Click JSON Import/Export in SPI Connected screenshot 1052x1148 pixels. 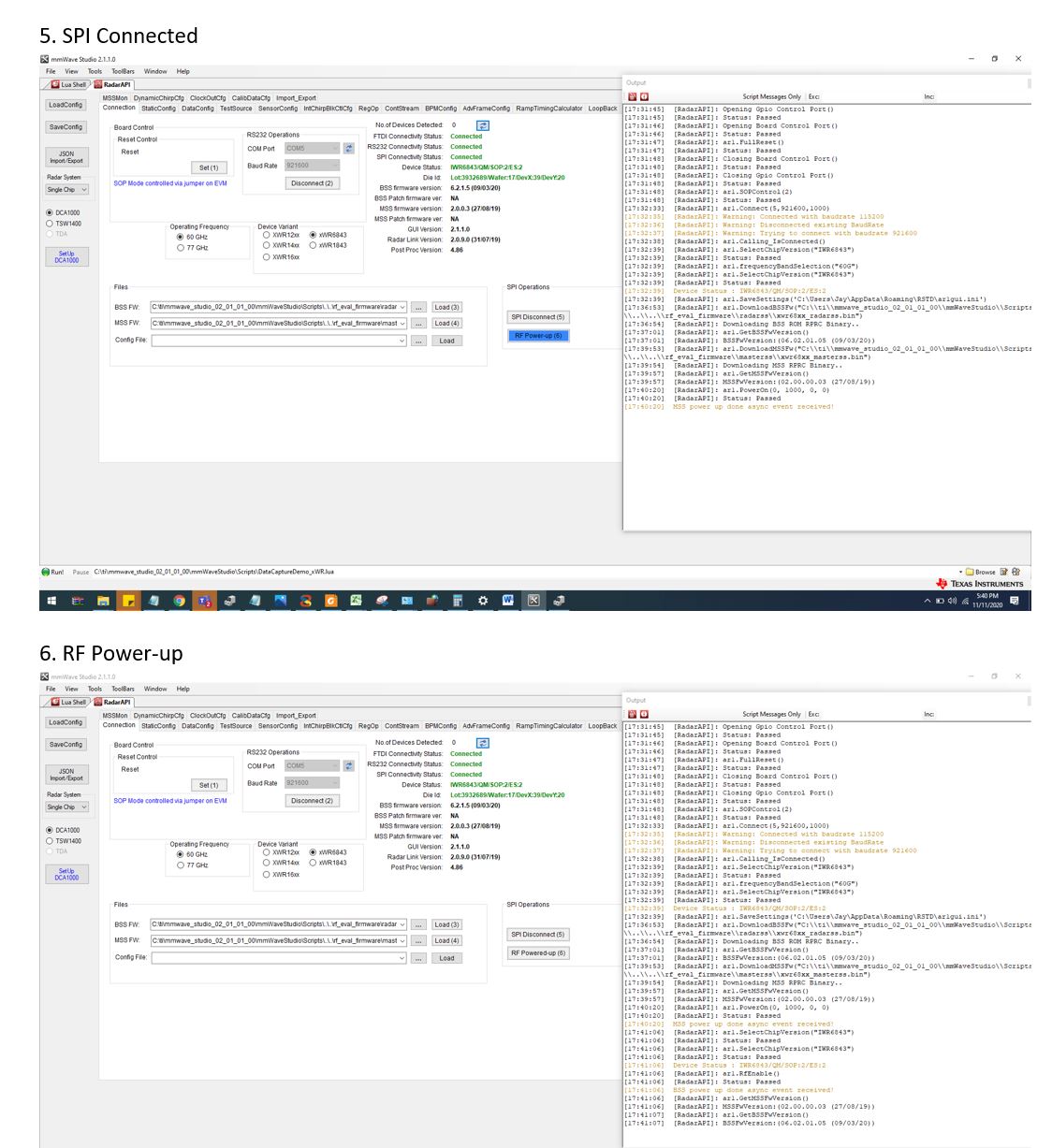pos(66,157)
